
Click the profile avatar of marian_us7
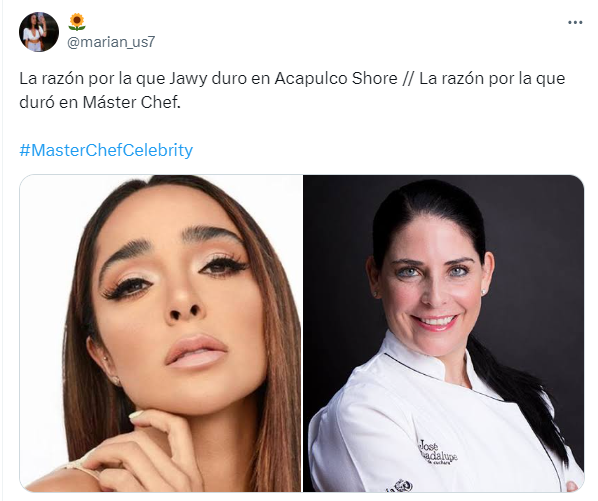[39, 32]
